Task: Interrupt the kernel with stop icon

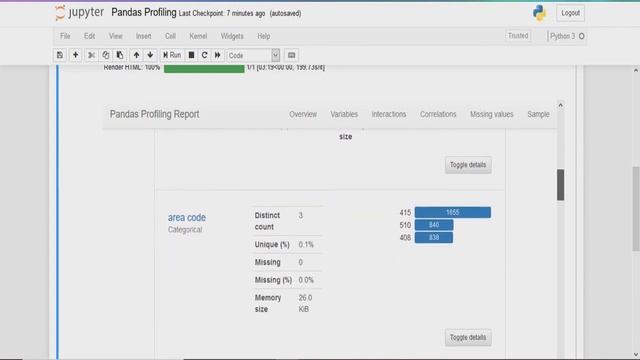Action: [x=191, y=55]
